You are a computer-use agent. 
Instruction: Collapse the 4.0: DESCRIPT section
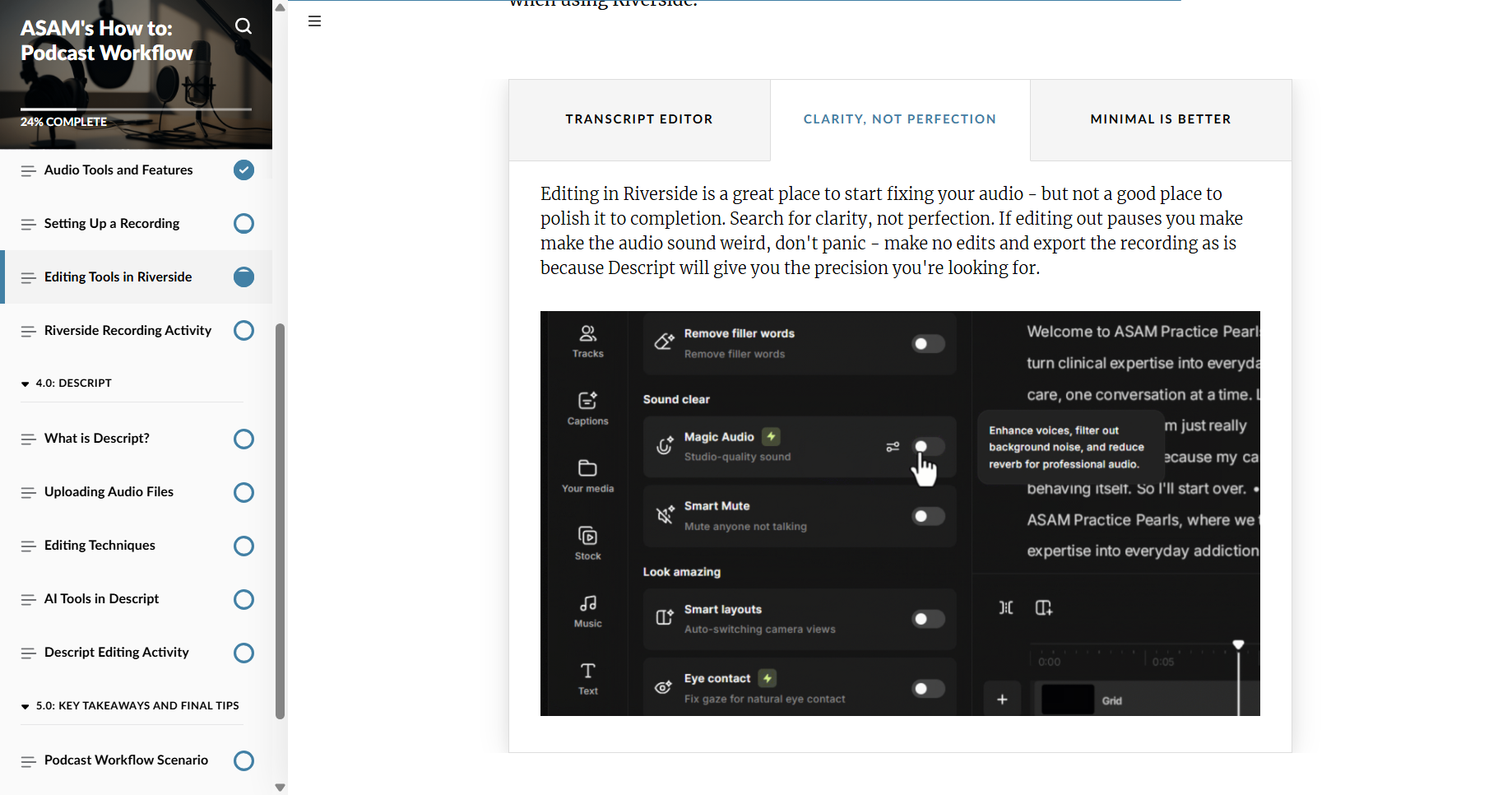[66, 383]
